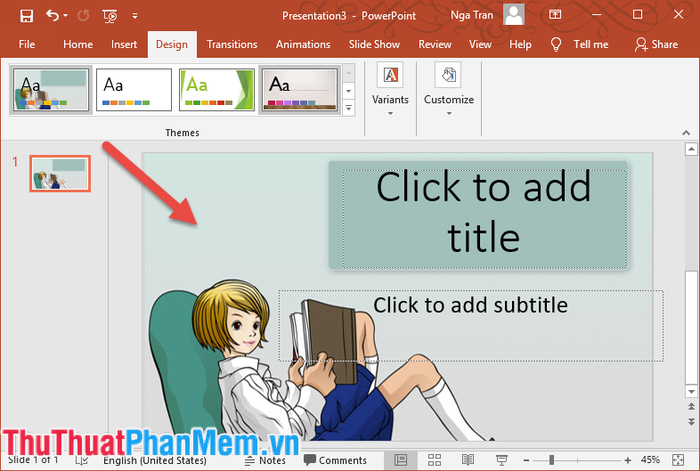The width and height of the screenshot is (700, 471).
Task: Click the Save icon in the quick access toolbar
Action: [x=26, y=16]
